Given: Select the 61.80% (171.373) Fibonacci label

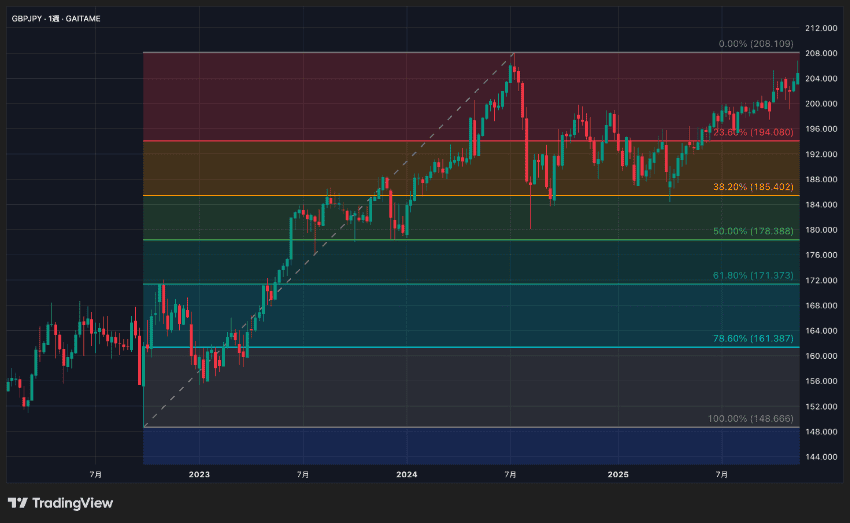Looking at the screenshot, I should coord(753,275).
